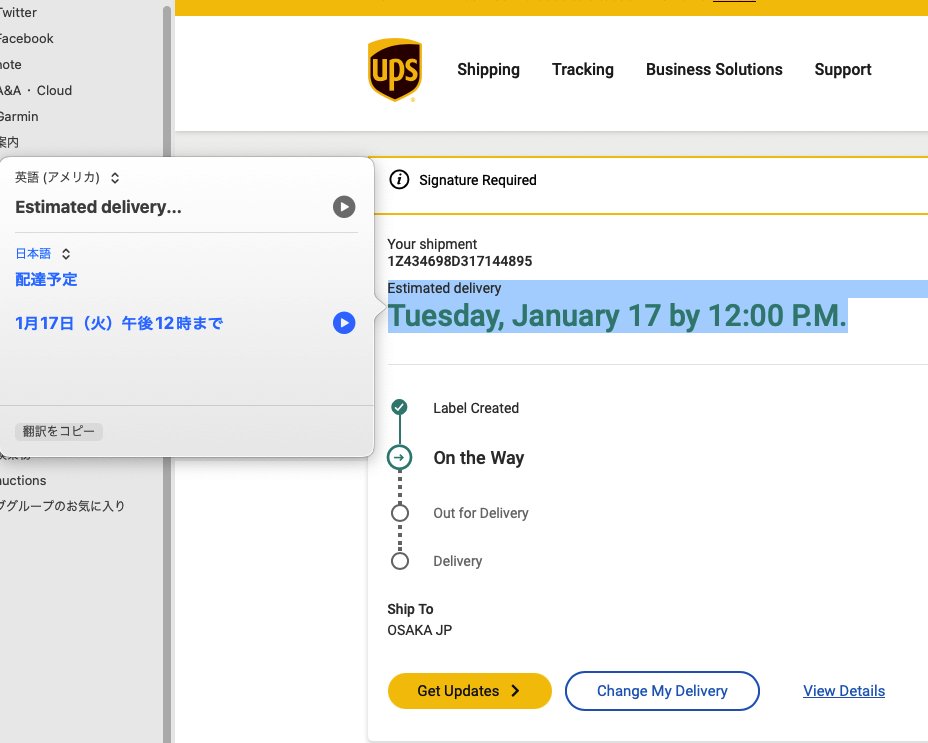Click the Out for Delivery step circle
Screen dimensions: 928x743
click(x=400, y=513)
